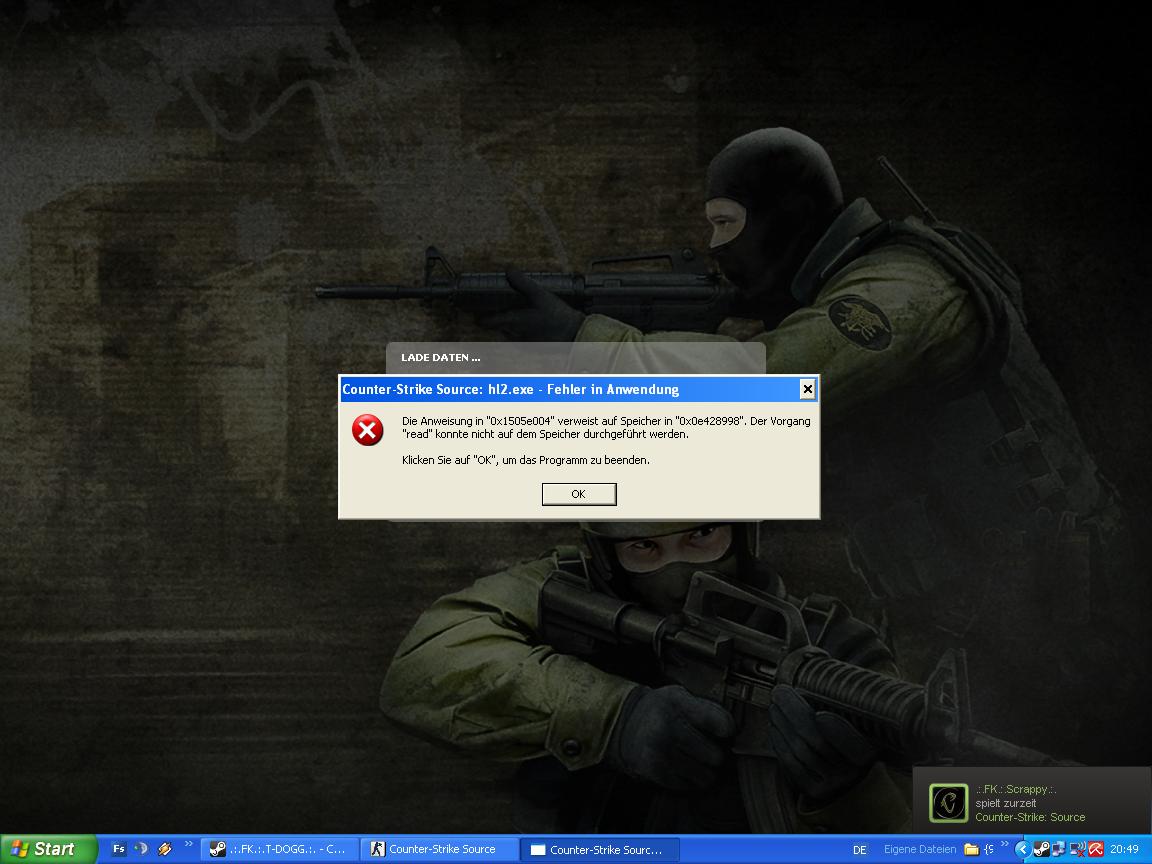The image size is (1152, 864).
Task: Click the red error icon in the dialog
Action: click(367, 430)
